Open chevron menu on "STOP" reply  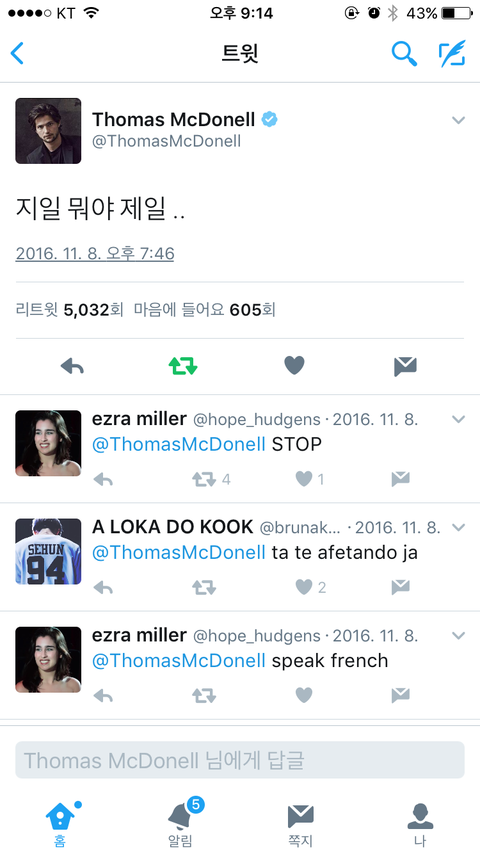point(459,419)
